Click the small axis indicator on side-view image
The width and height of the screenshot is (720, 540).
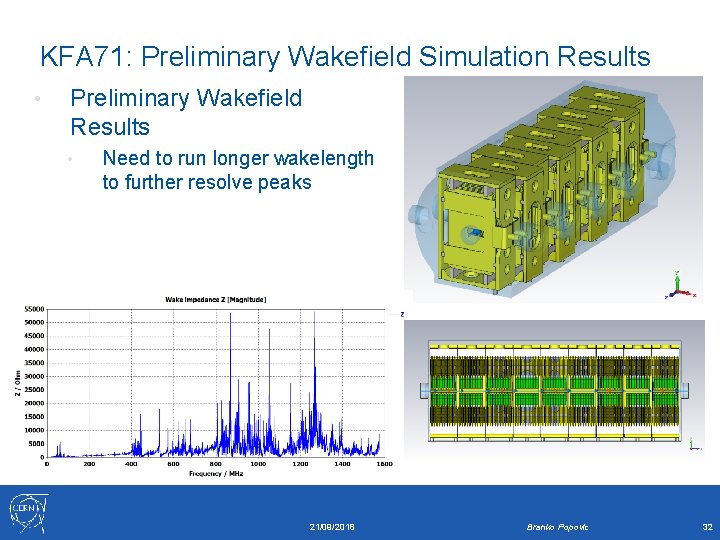pos(695,444)
